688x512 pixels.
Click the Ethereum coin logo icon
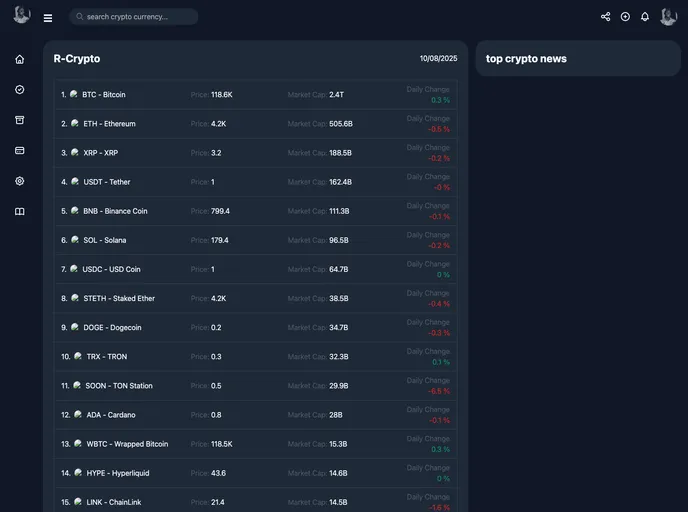click(x=75, y=123)
